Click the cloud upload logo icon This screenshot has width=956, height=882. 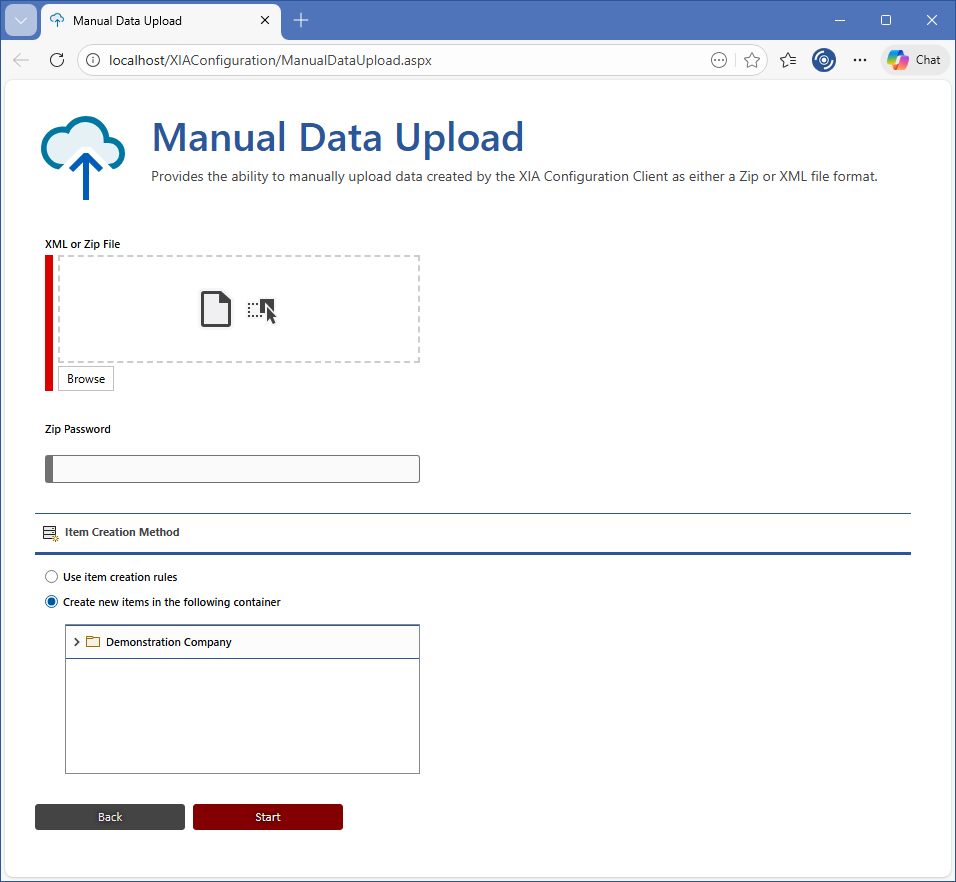(x=83, y=157)
